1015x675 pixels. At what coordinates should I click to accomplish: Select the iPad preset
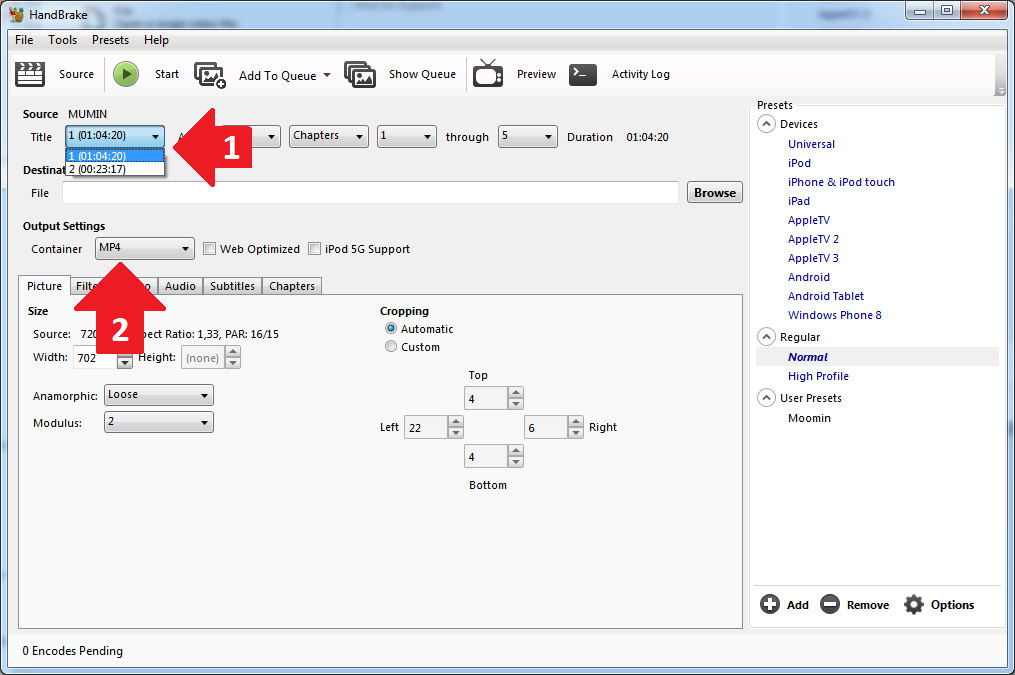(x=799, y=201)
